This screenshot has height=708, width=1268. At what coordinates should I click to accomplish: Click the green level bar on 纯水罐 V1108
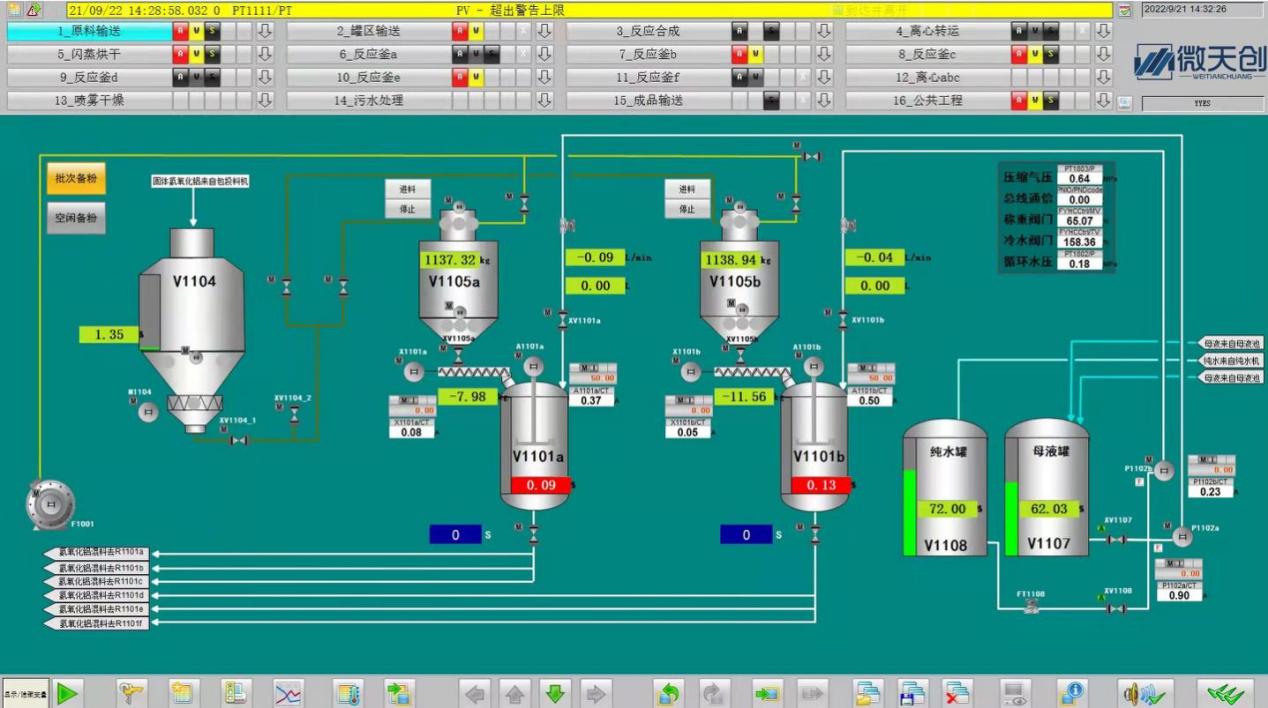[x=909, y=512]
